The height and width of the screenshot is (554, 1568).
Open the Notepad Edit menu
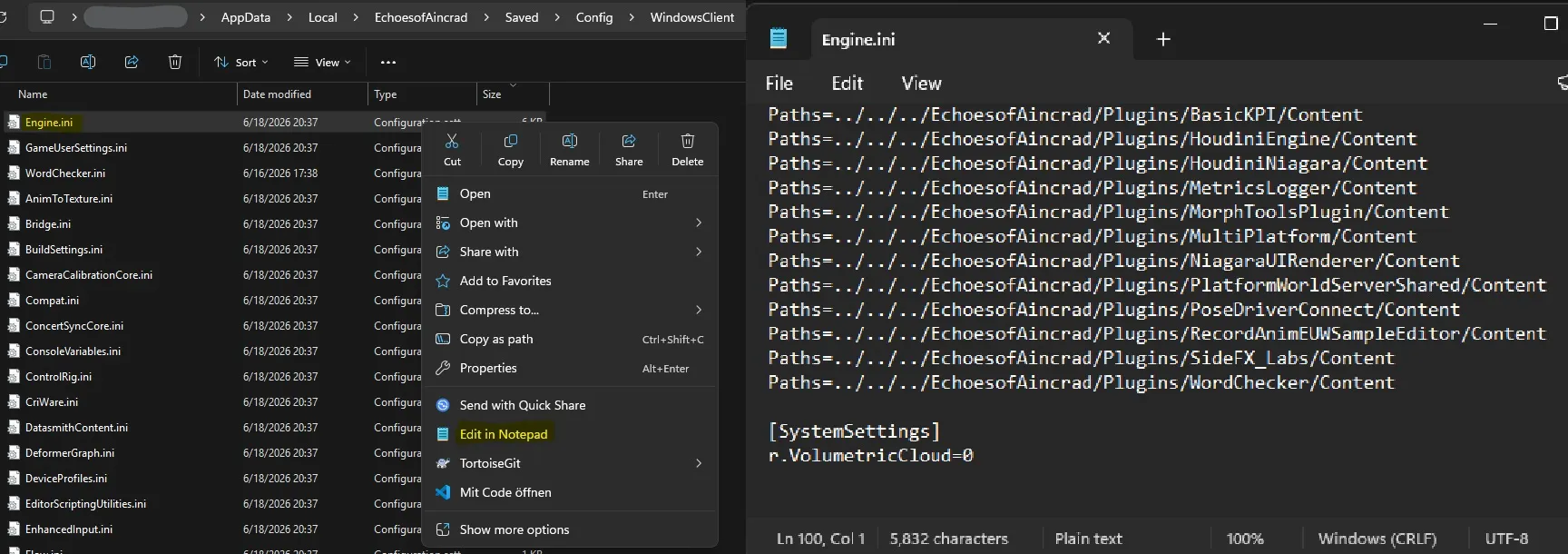pos(848,84)
